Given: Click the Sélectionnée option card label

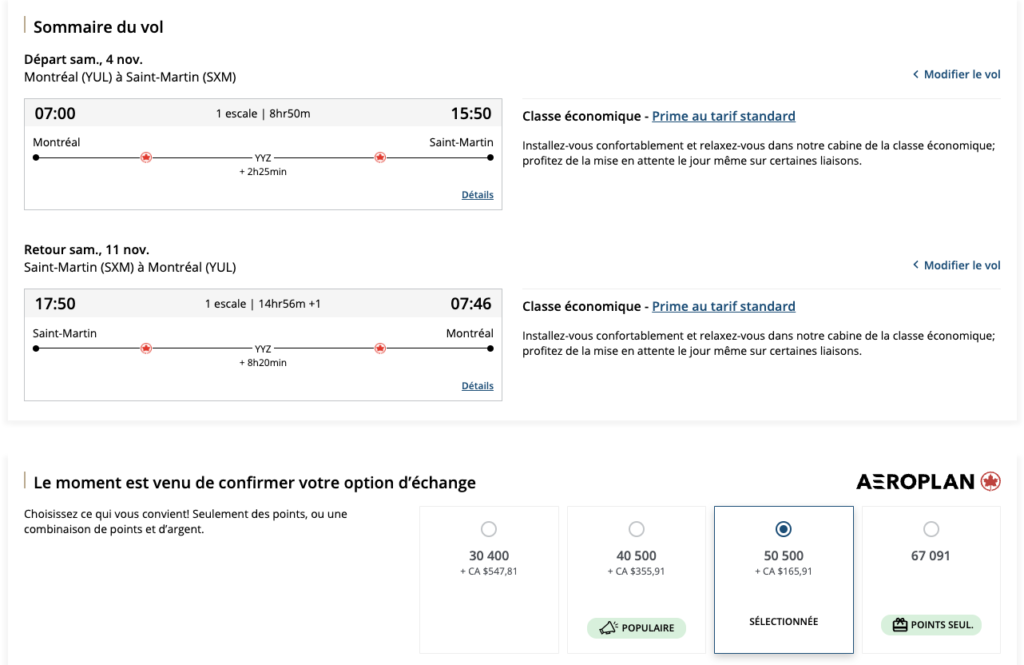Looking at the screenshot, I should (783, 621).
